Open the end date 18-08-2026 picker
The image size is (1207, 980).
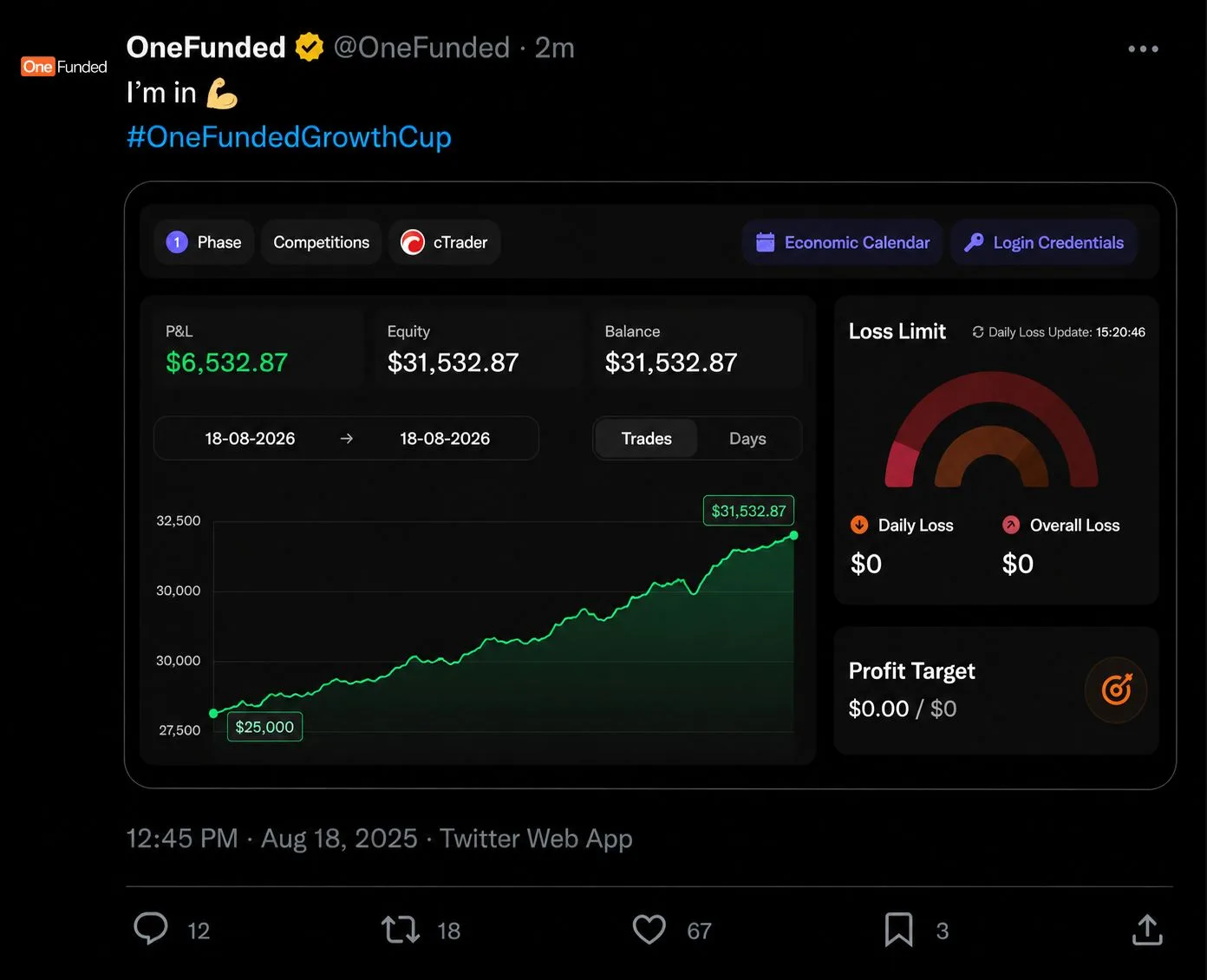[x=445, y=439]
